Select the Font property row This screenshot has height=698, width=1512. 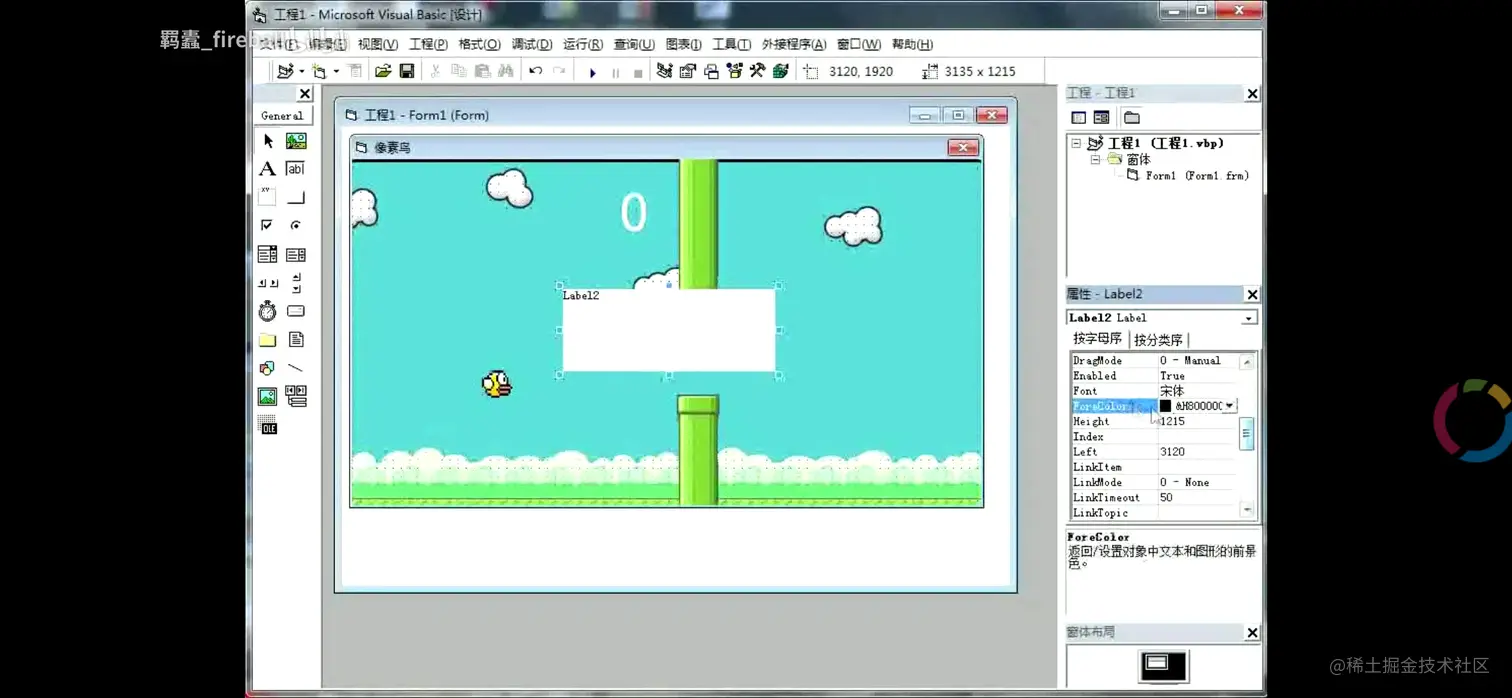pos(1153,391)
